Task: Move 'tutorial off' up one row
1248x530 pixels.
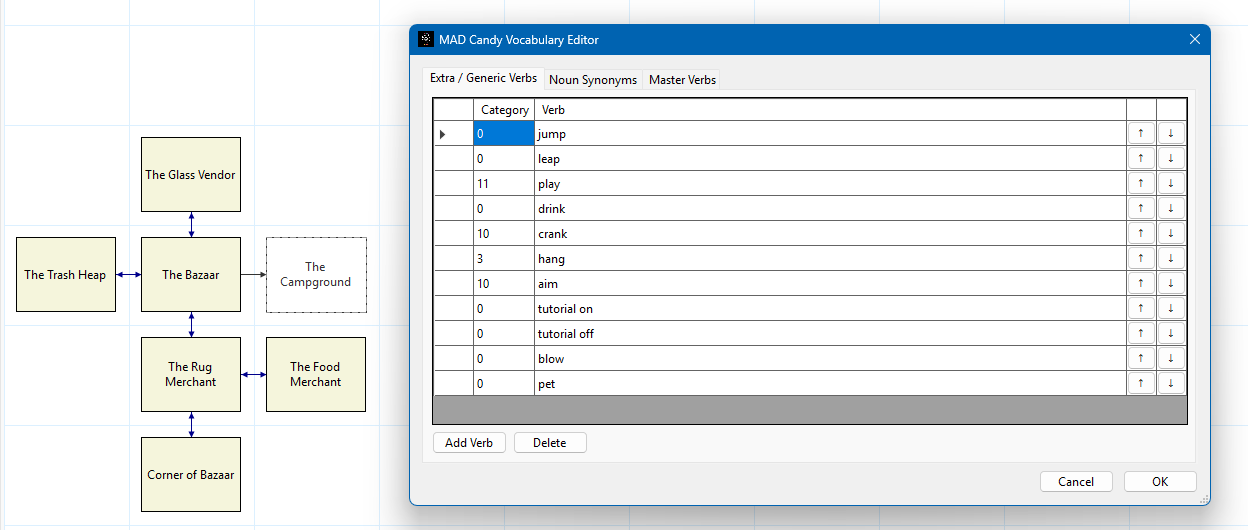Action: click(1141, 334)
